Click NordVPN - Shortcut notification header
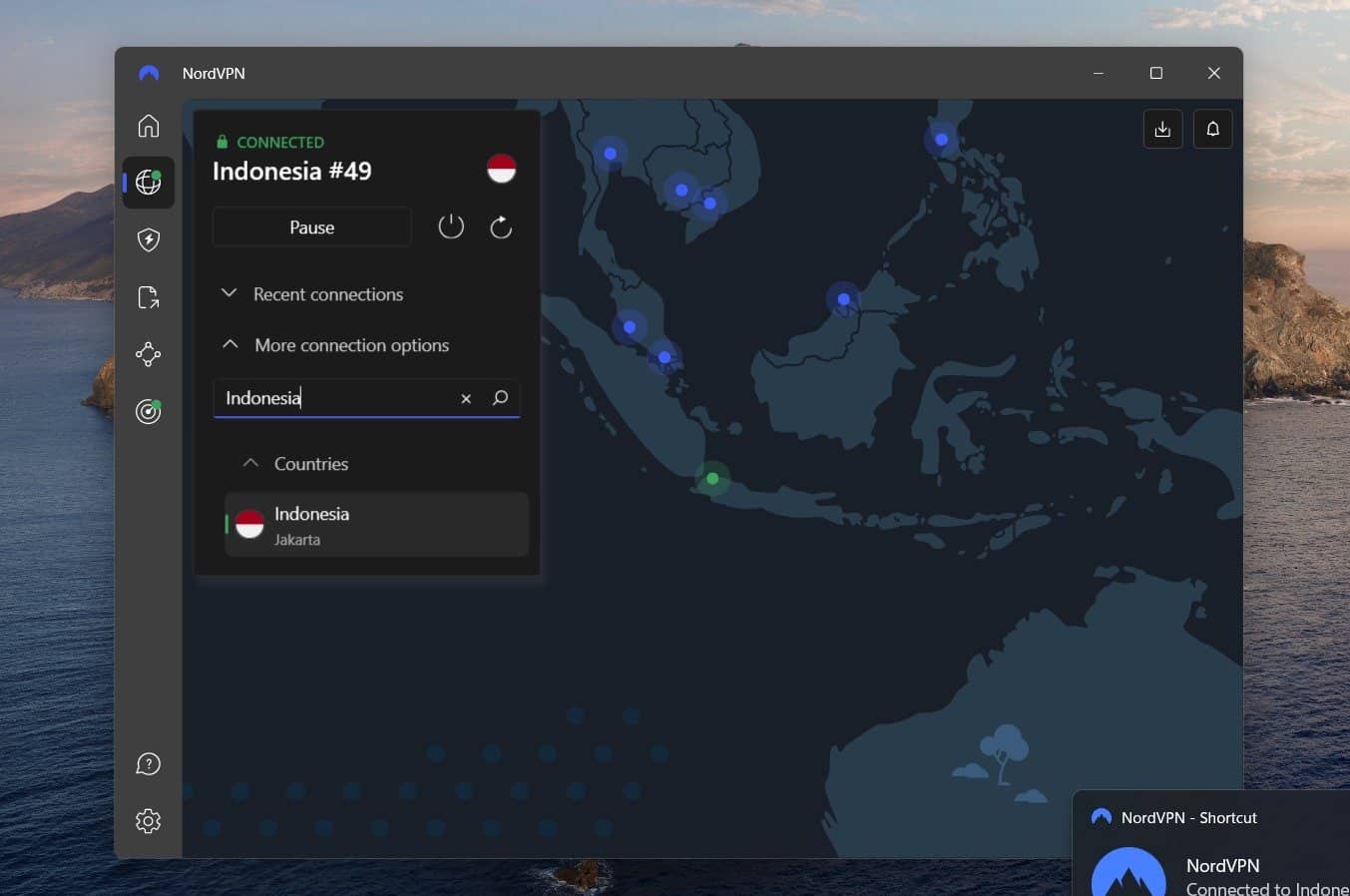This screenshot has height=896, width=1350. point(1188,817)
